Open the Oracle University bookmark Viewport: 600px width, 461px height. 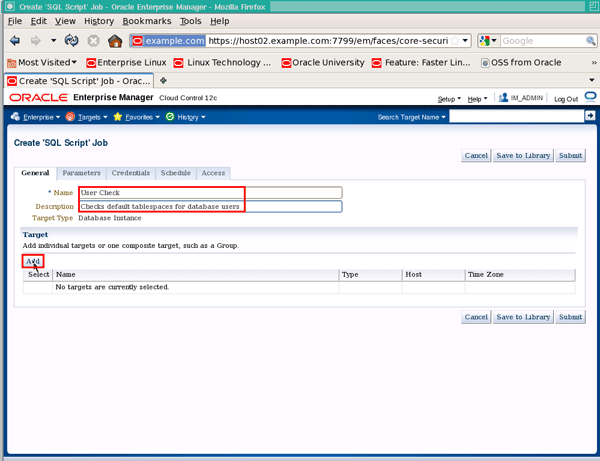(323, 62)
